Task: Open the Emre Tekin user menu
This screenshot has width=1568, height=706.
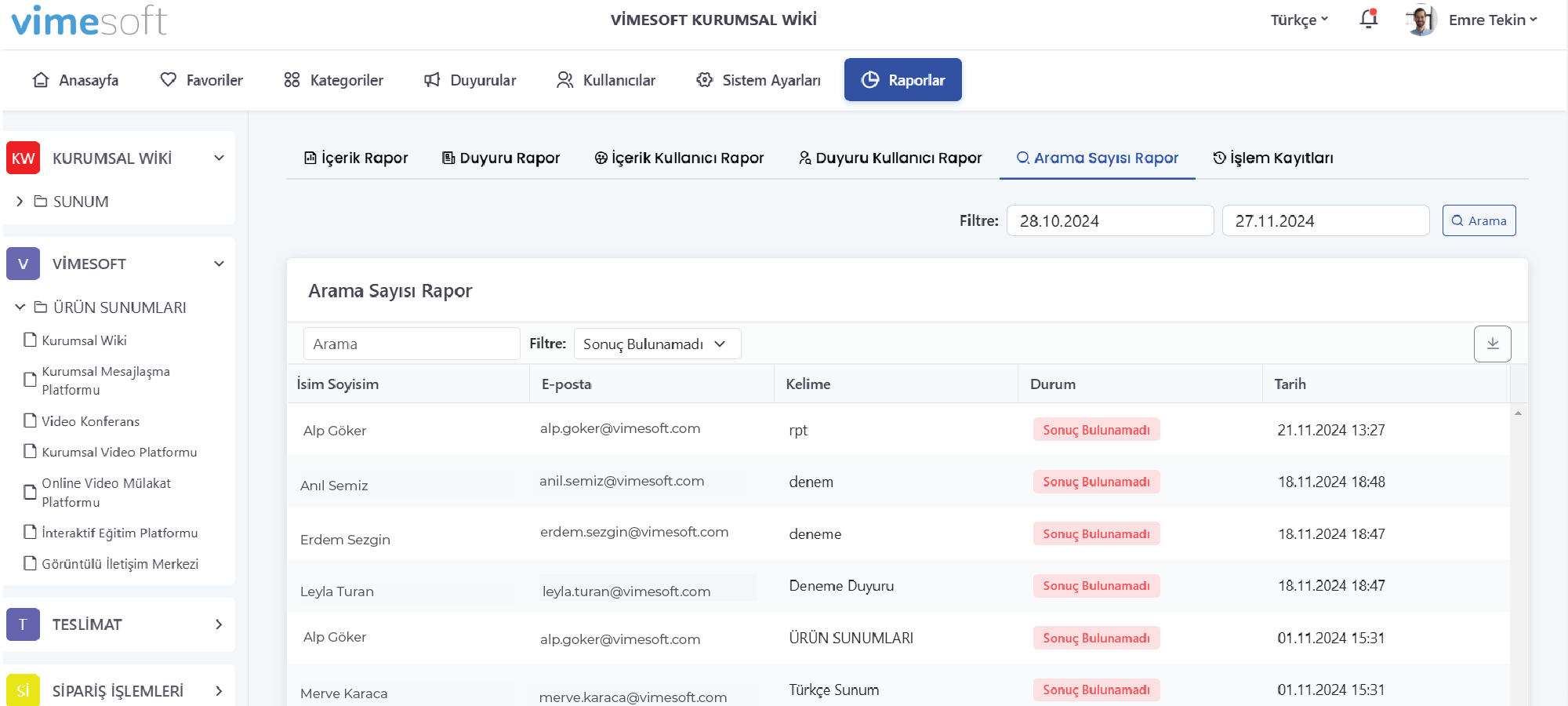Action: pos(1493,20)
